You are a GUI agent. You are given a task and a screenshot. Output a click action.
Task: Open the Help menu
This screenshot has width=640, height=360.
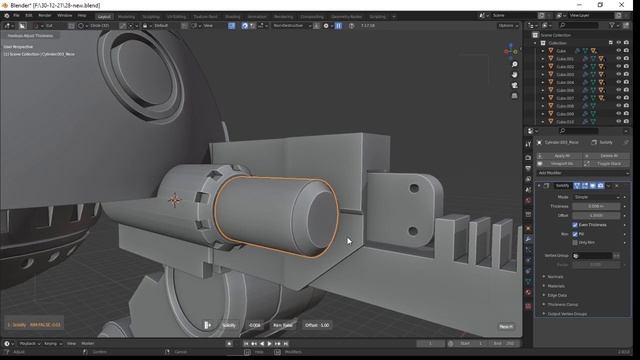tap(82, 16)
